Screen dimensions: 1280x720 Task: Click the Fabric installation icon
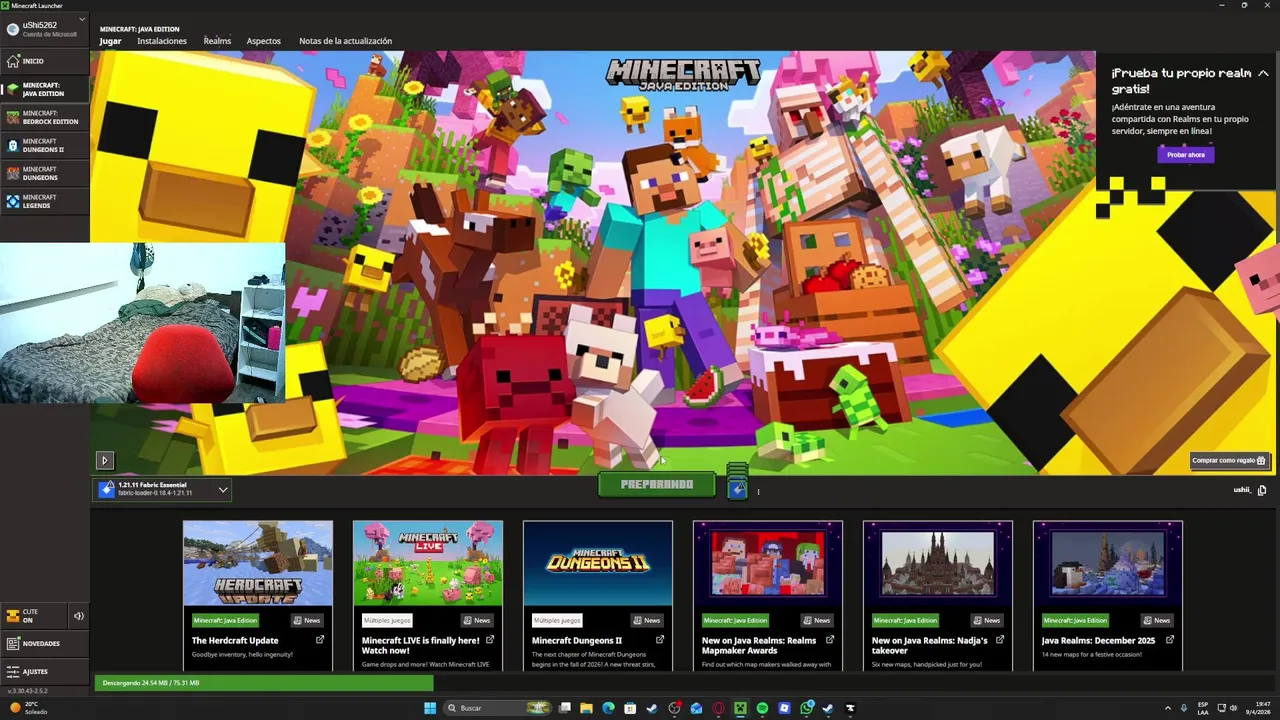click(107, 489)
